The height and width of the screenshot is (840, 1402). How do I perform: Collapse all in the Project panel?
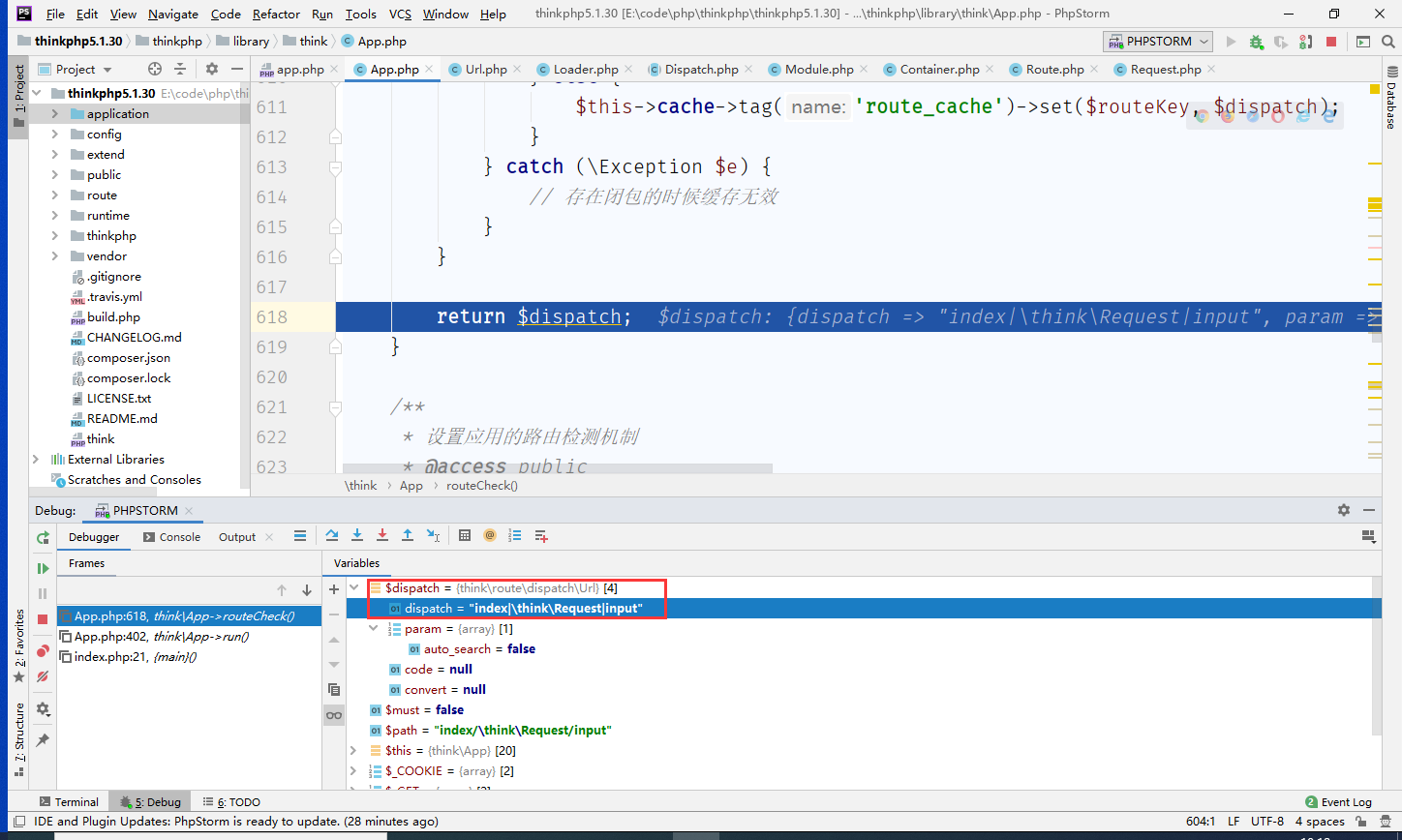pos(180,69)
